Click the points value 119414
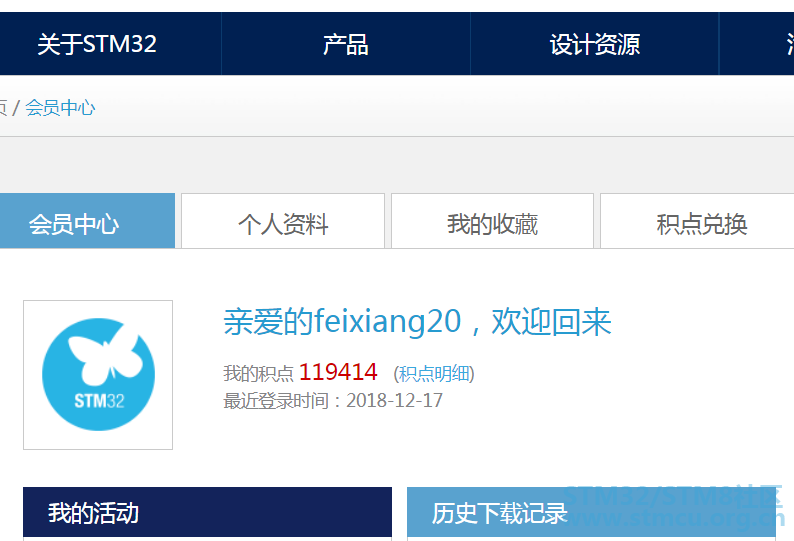The height and width of the screenshot is (541, 794). pos(338,372)
